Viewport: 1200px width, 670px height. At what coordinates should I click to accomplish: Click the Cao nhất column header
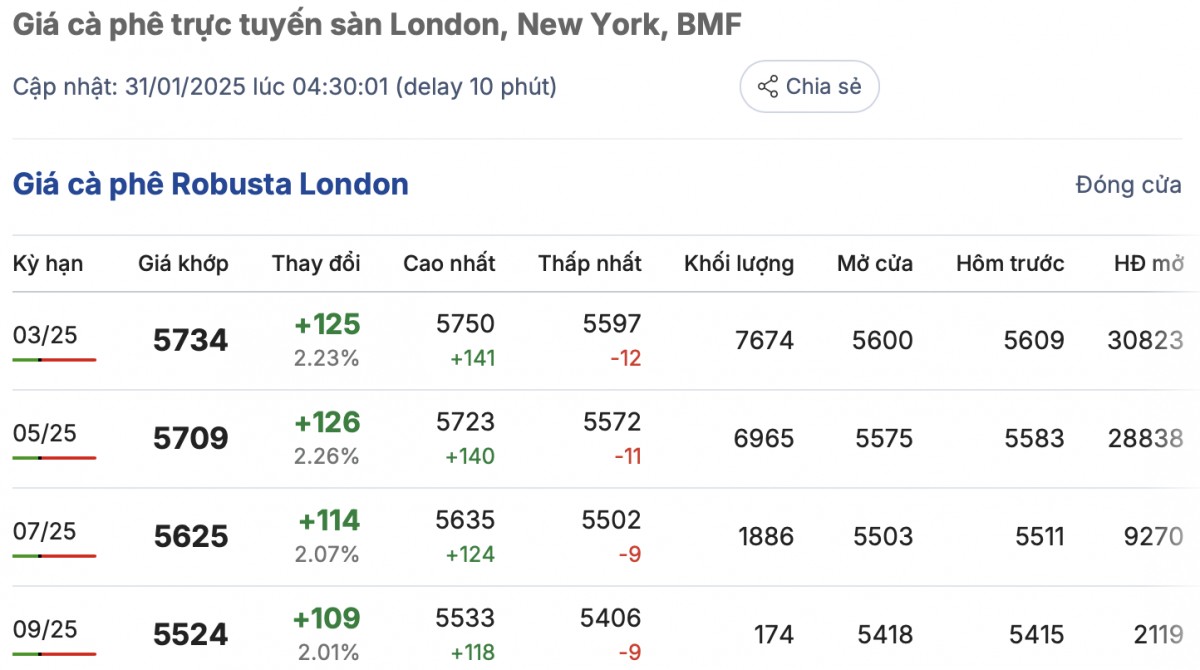click(449, 264)
